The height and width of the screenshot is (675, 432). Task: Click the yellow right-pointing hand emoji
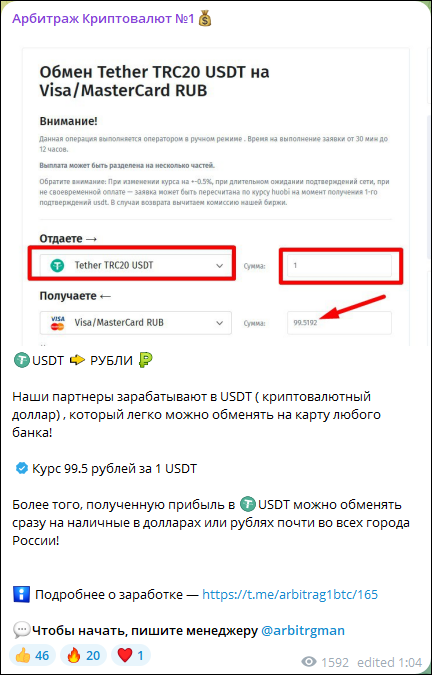click(77, 360)
